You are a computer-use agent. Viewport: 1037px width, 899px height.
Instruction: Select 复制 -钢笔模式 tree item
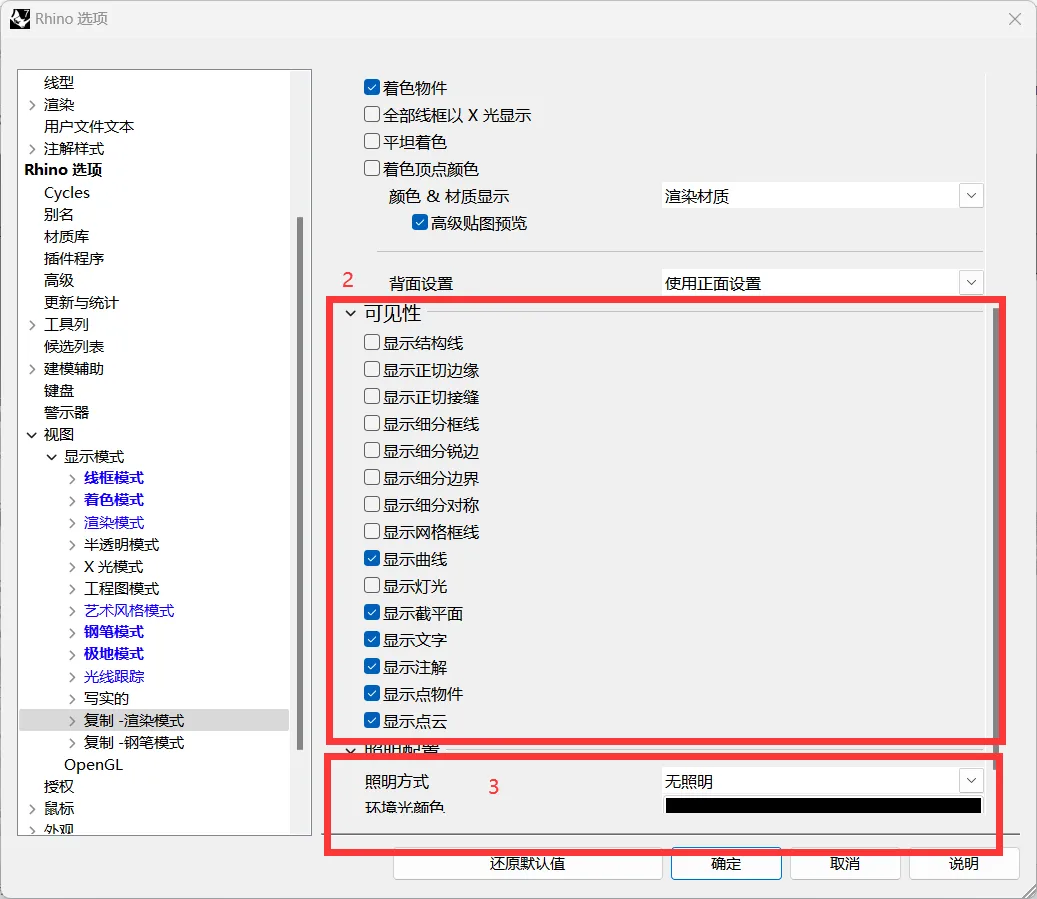(134, 742)
